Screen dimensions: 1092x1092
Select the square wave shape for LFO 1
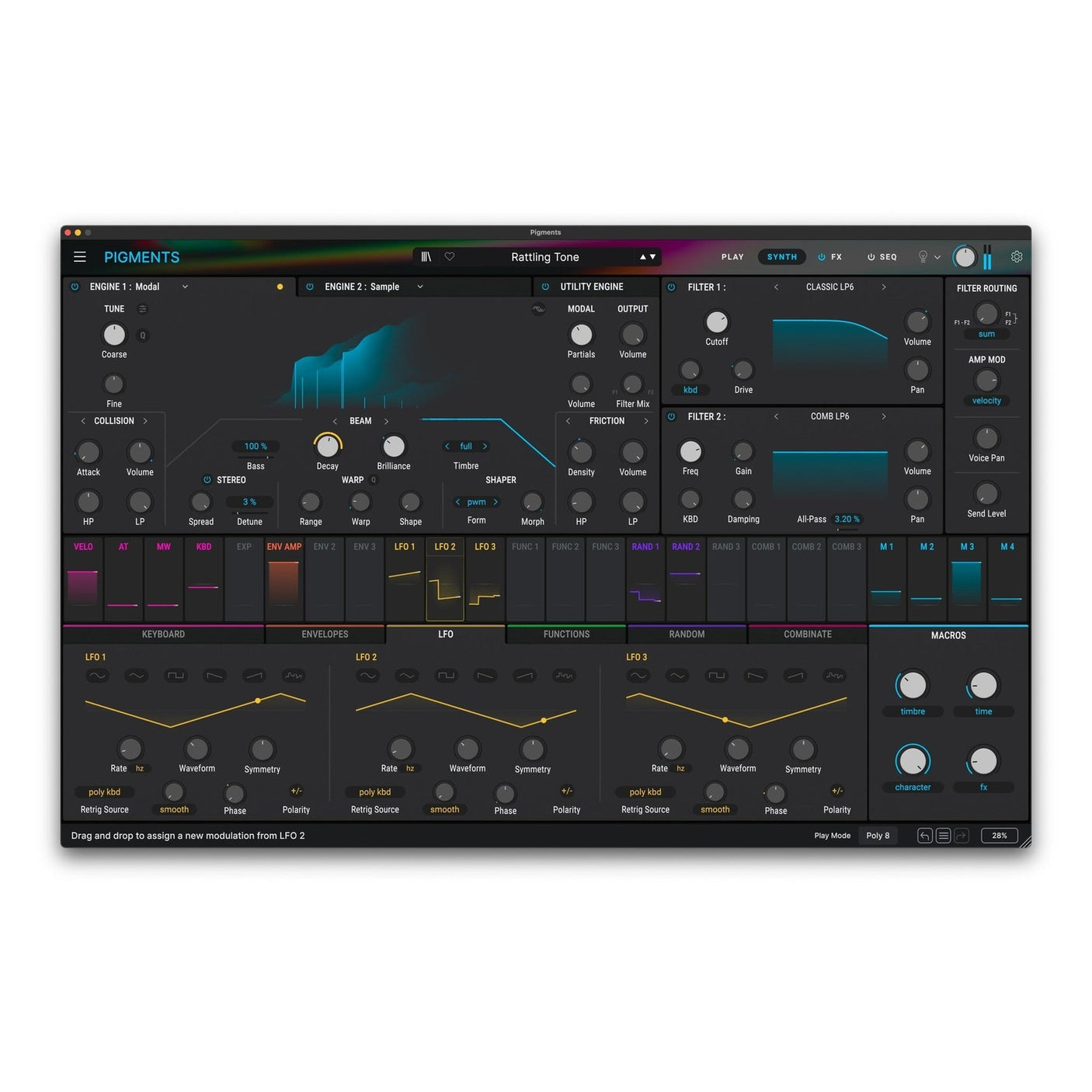176,676
